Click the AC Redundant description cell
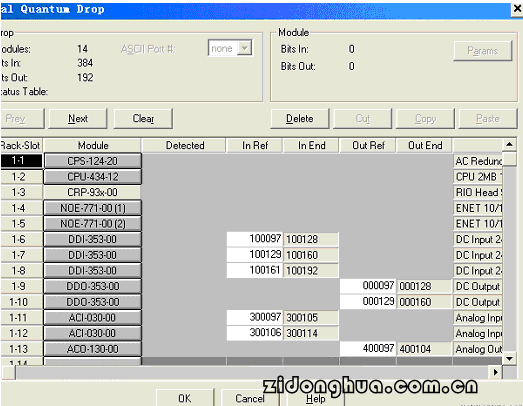The height and width of the screenshot is (406, 523). [x=478, y=161]
